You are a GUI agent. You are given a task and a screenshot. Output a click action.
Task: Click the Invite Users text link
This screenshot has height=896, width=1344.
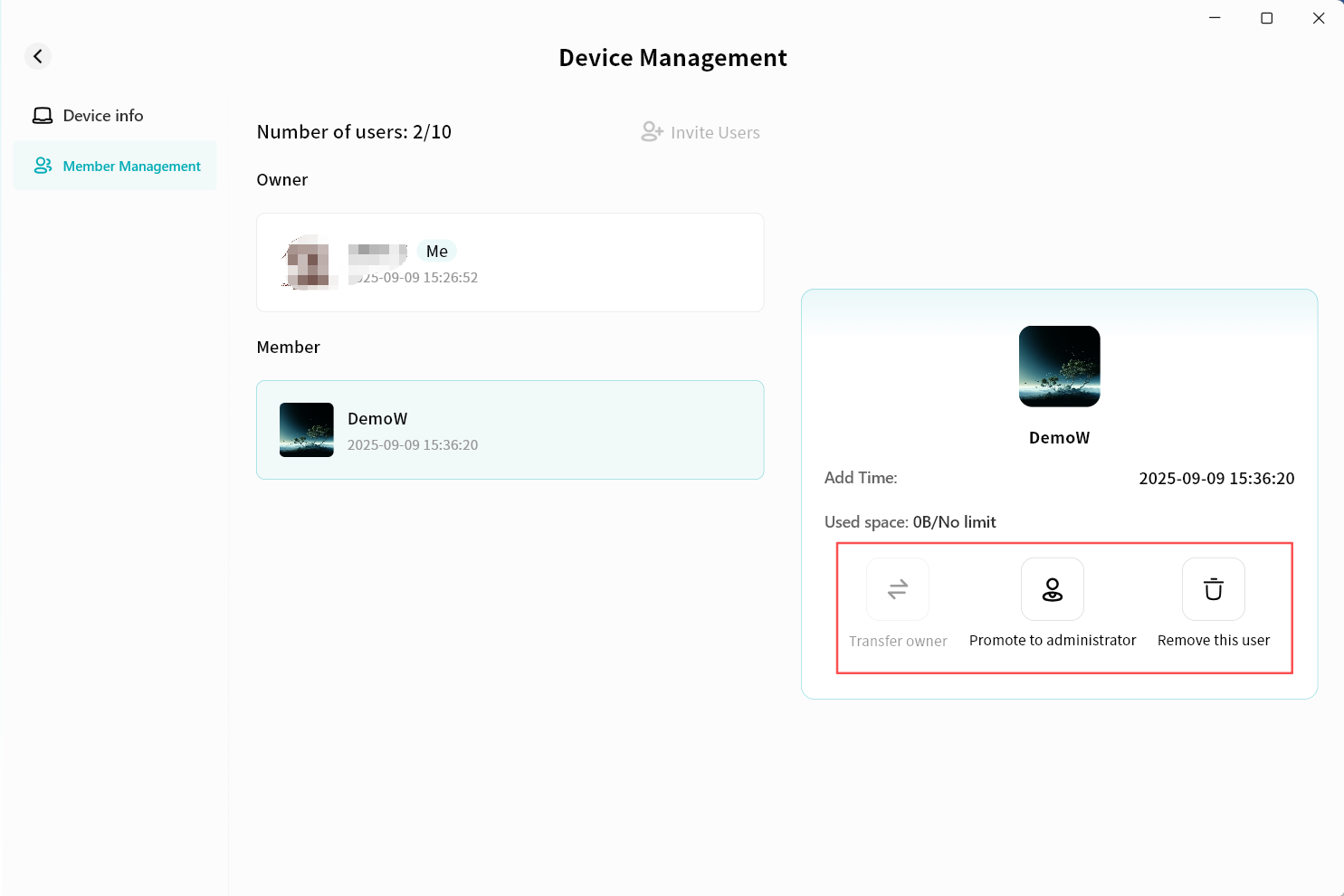[715, 133]
